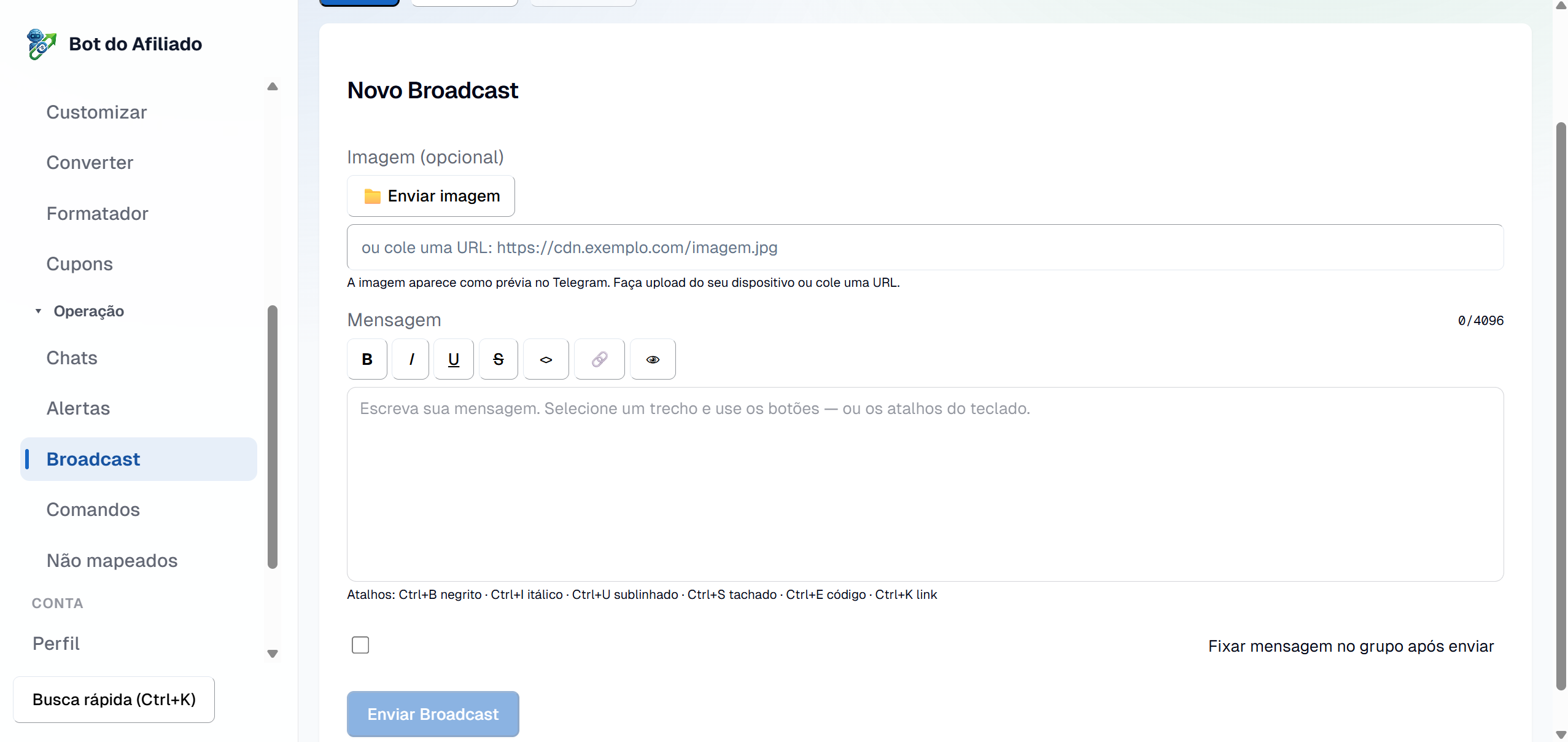Click the CONTA section header

coord(58,603)
